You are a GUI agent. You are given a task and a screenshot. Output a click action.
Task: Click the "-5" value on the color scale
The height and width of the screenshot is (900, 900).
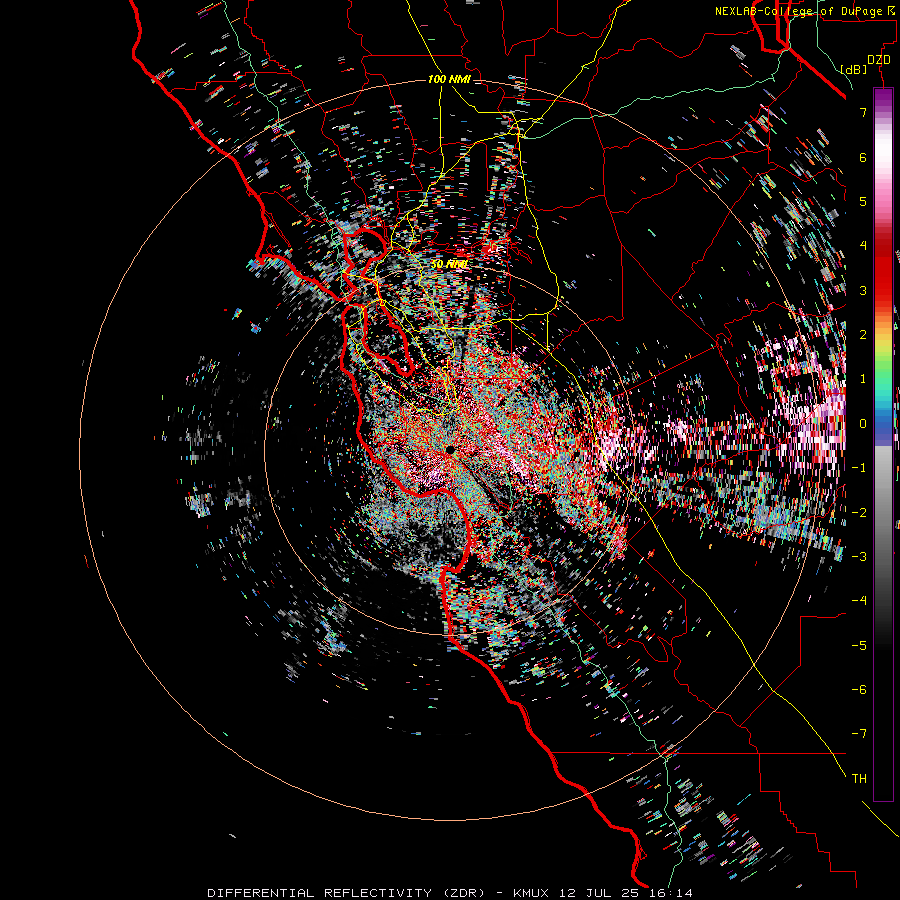(859, 645)
